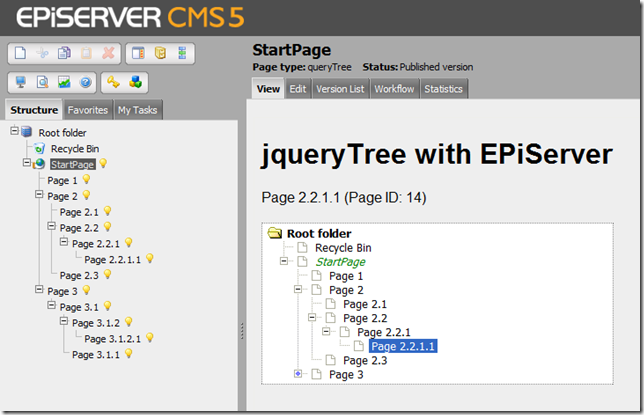
Task: Collapse Root folder in Structure tree
Action: (14, 132)
